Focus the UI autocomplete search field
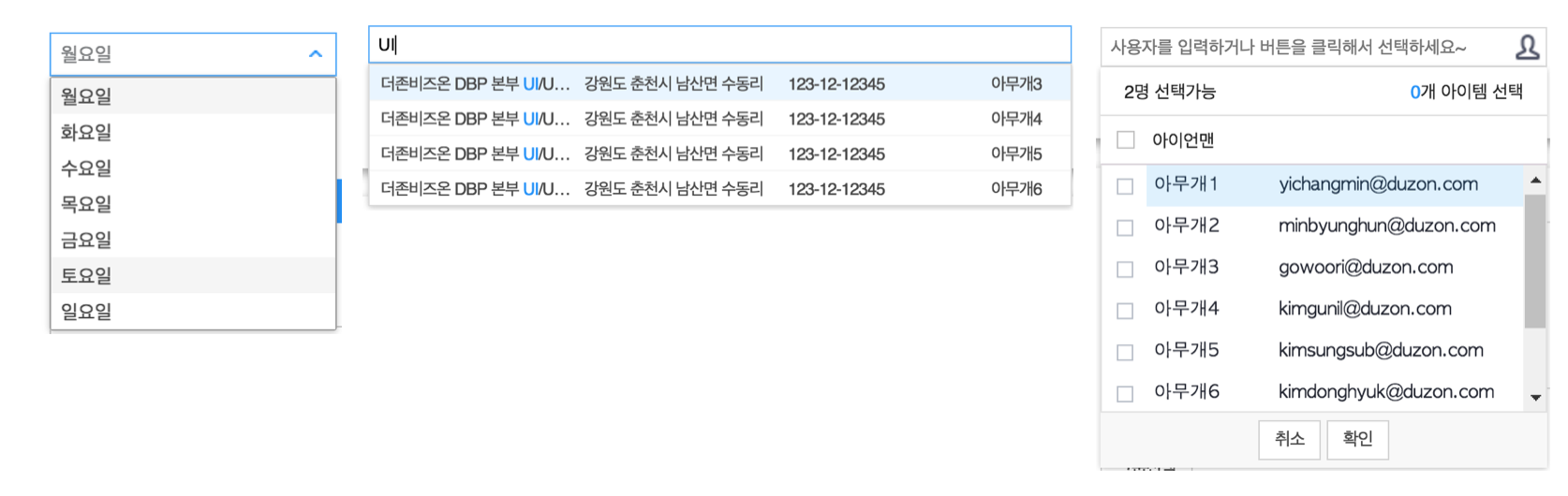The image size is (1568, 496). (719, 44)
